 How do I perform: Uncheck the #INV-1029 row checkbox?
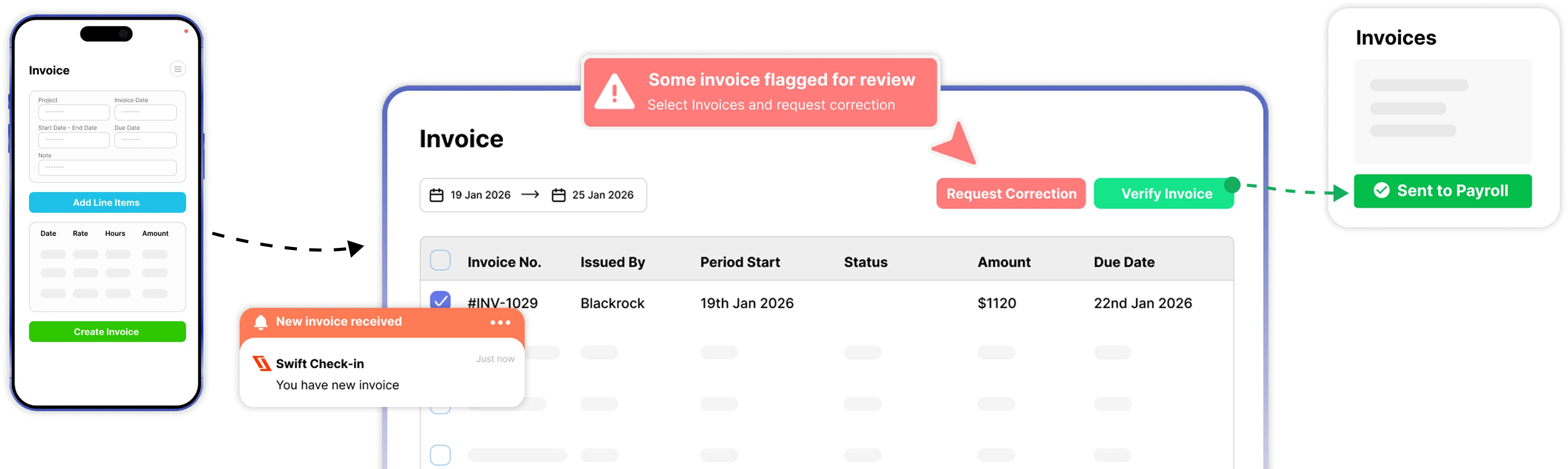pos(440,300)
